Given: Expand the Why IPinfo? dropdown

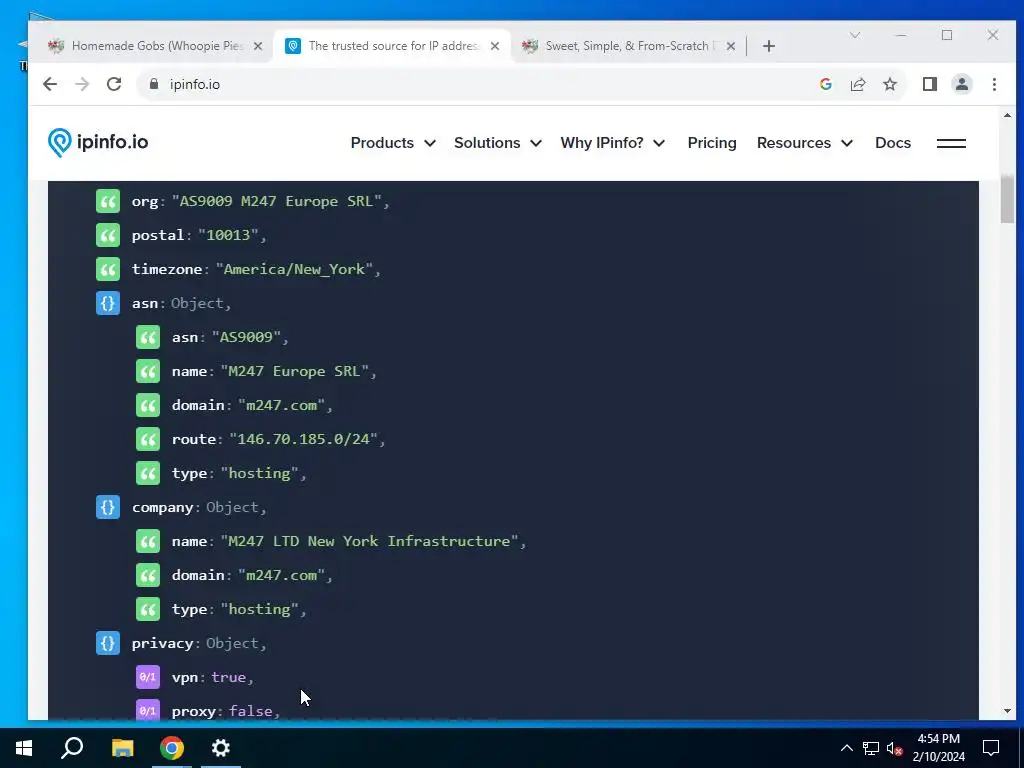Looking at the screenshot, I should [613, 143].
